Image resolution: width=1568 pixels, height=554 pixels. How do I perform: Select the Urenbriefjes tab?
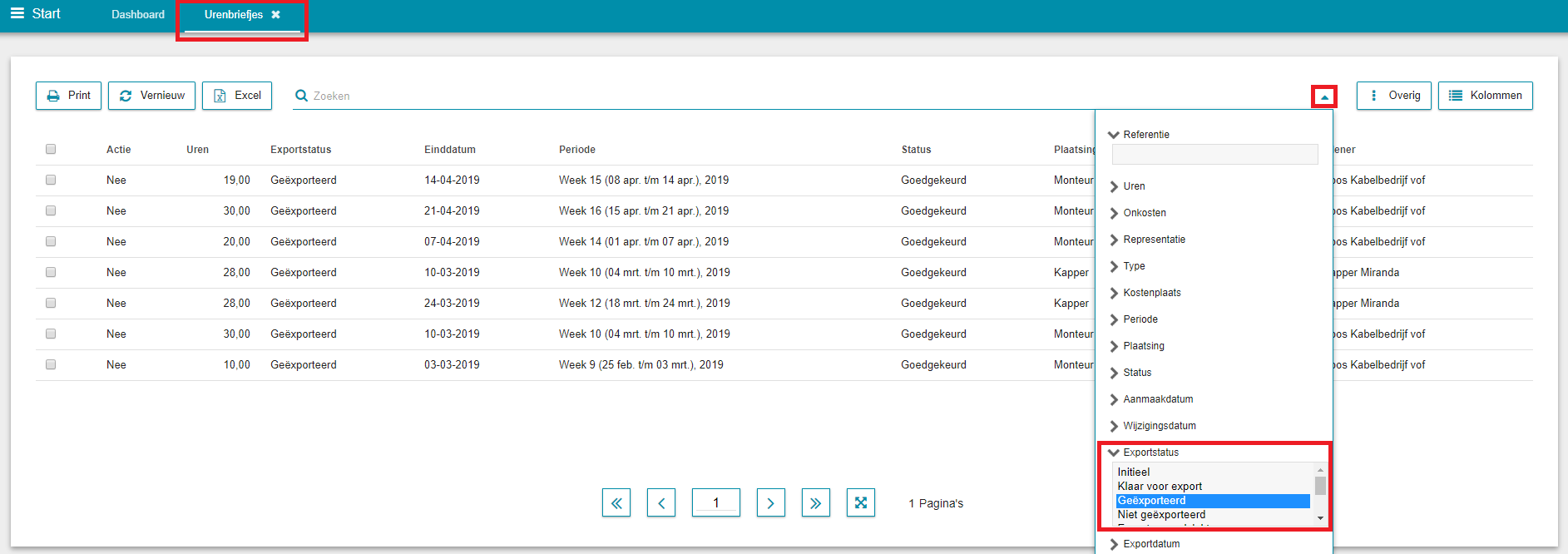[x=234, y=15]
